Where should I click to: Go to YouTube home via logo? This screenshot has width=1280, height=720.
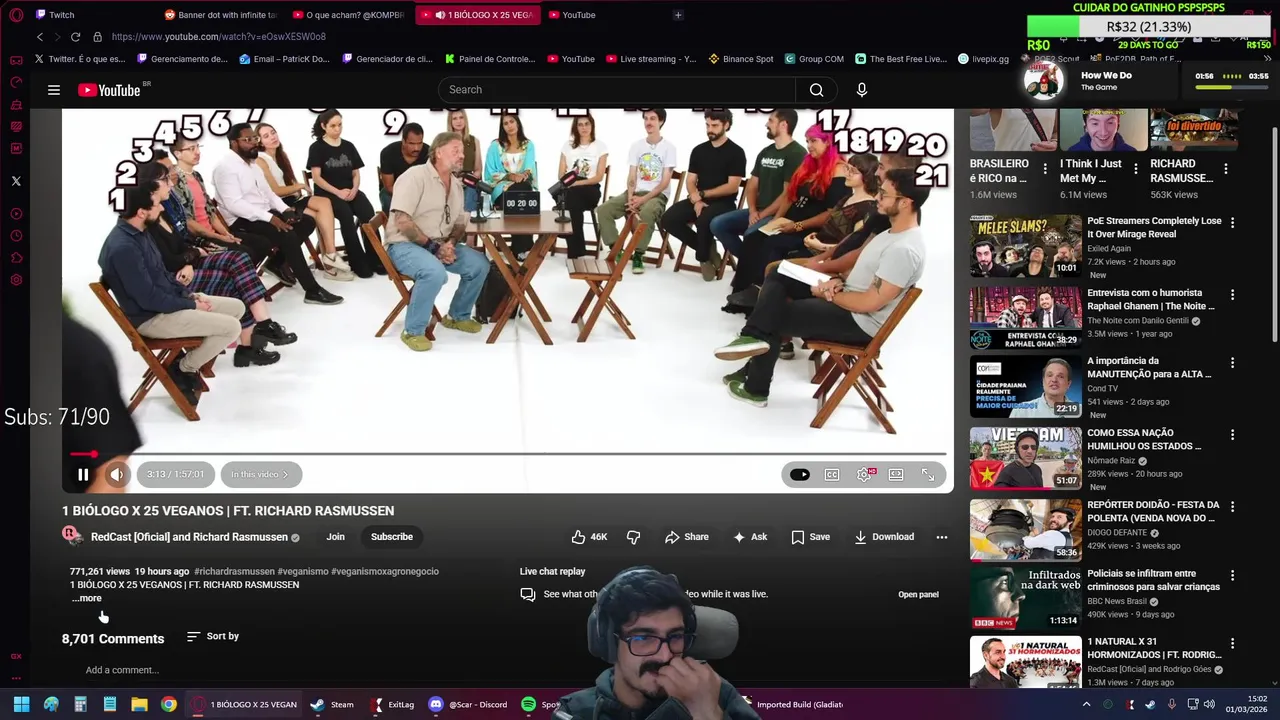point(109,90)
